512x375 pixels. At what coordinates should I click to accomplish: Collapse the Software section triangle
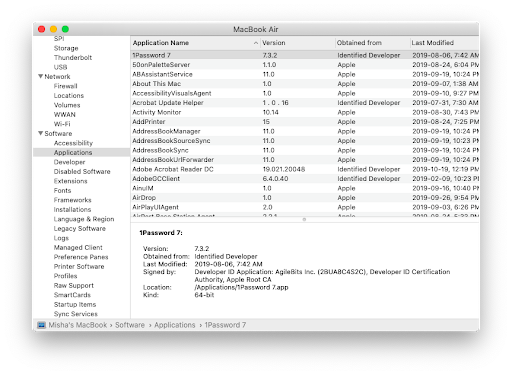pyautogui.click(x=40, y=133)
